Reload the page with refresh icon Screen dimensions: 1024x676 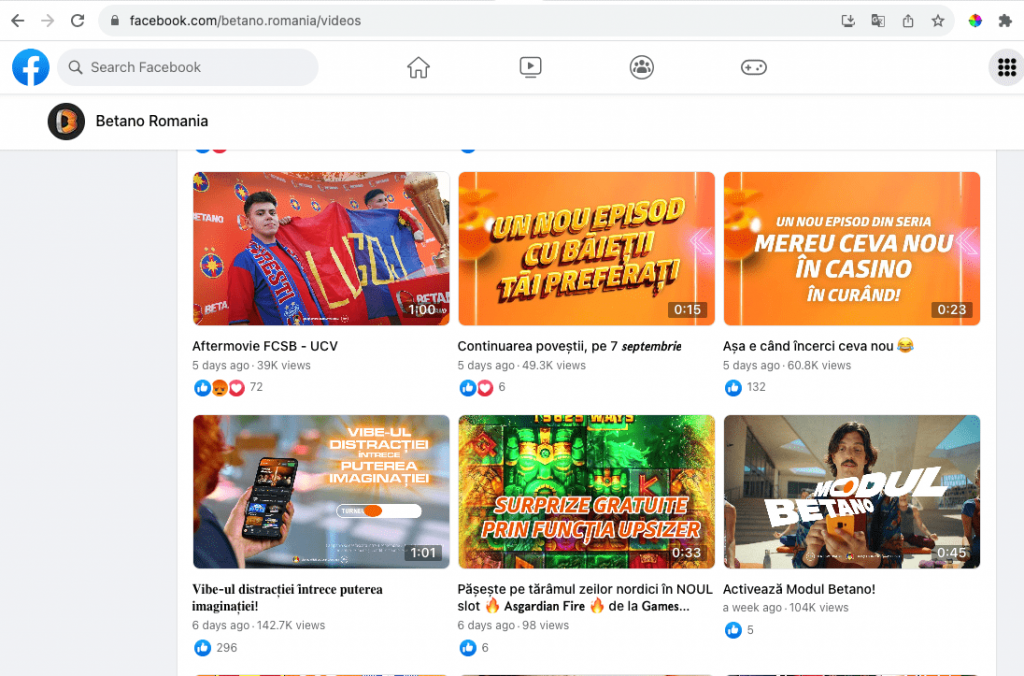tap(78, 21)
